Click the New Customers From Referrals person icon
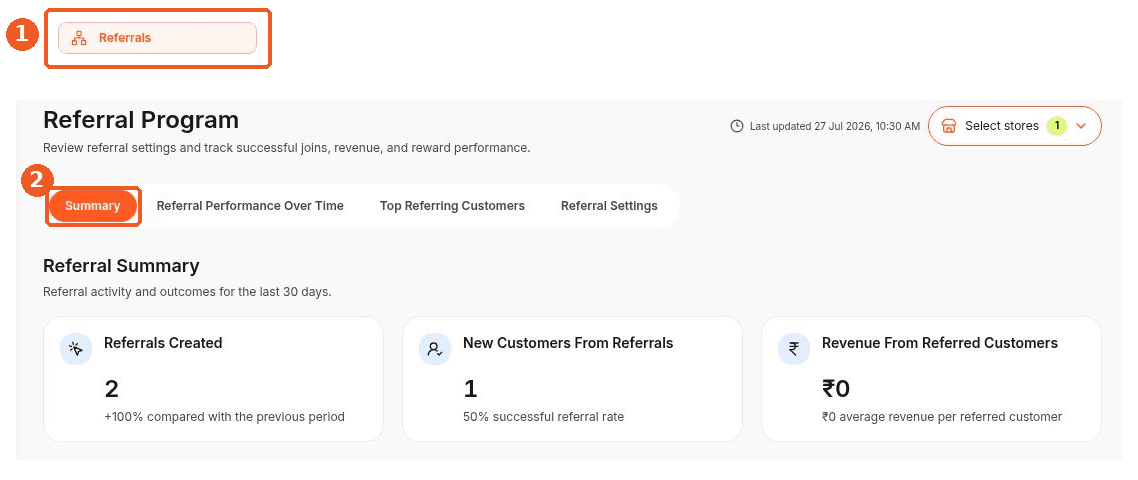1138x480 pixels. pos(435,349)
